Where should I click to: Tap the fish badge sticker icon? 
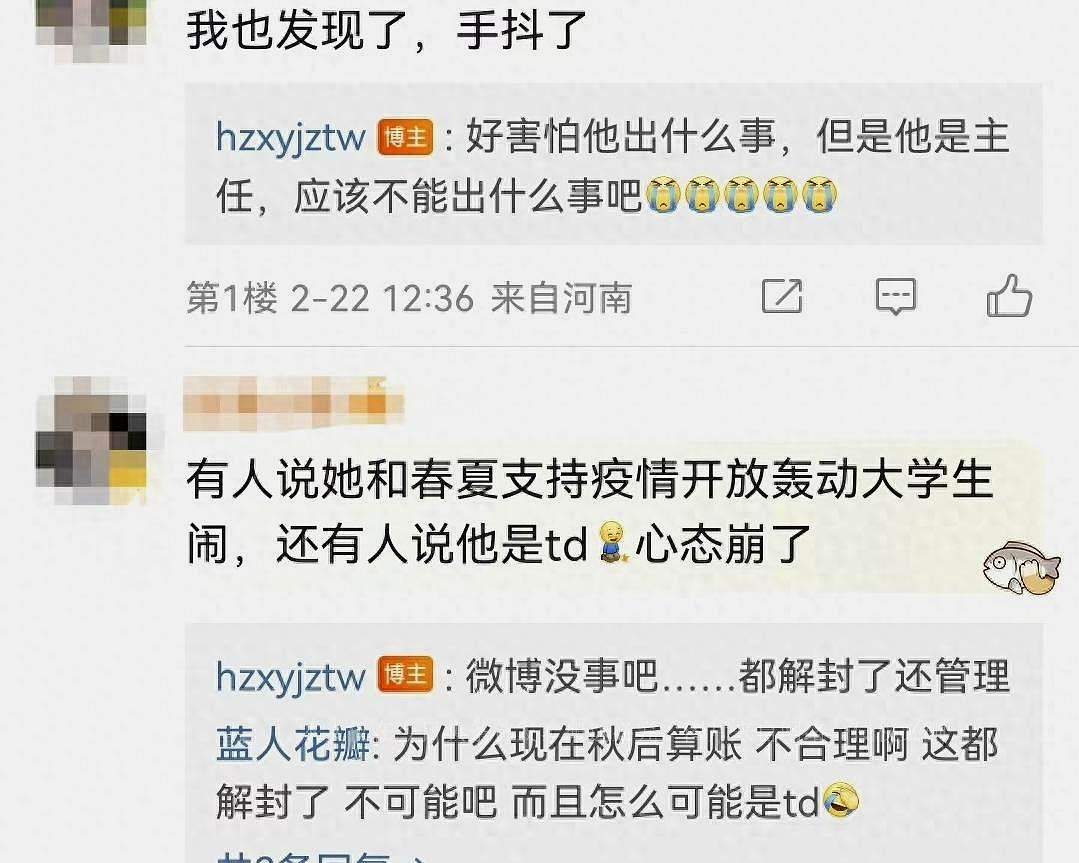click(1021, 567)
